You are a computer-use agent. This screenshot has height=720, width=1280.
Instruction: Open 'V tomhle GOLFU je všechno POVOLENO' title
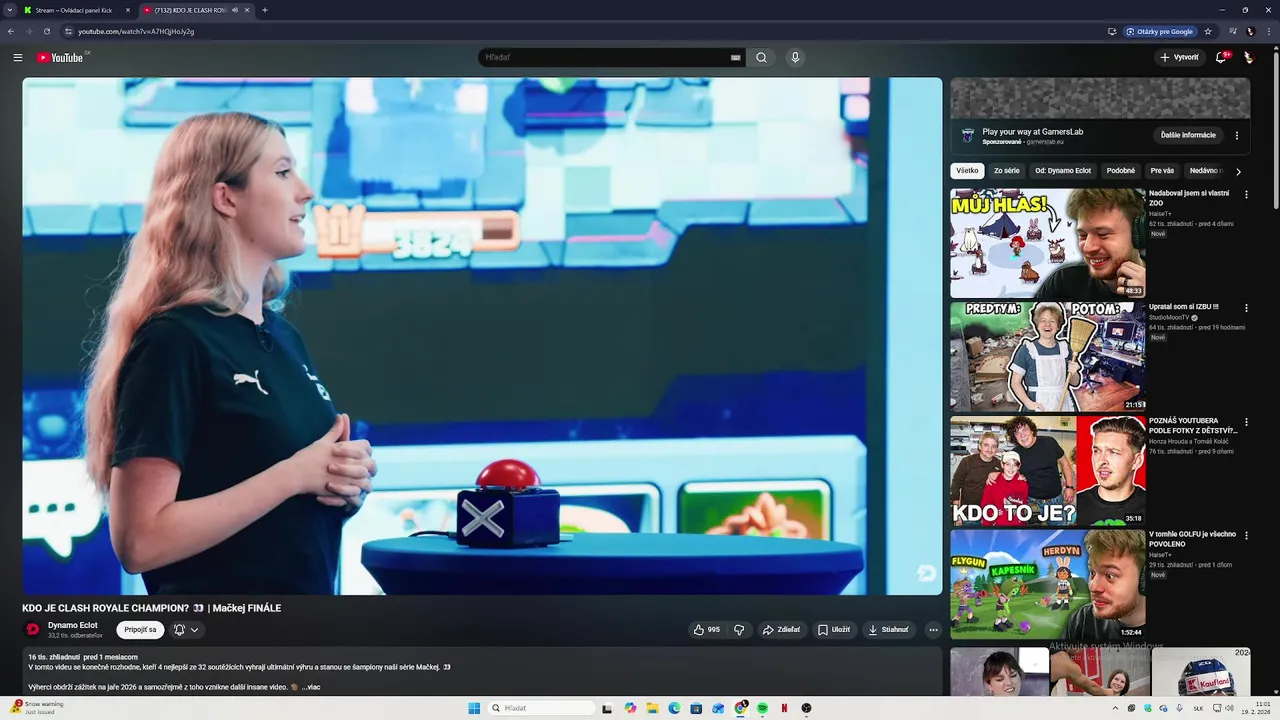coord(1193,539)
